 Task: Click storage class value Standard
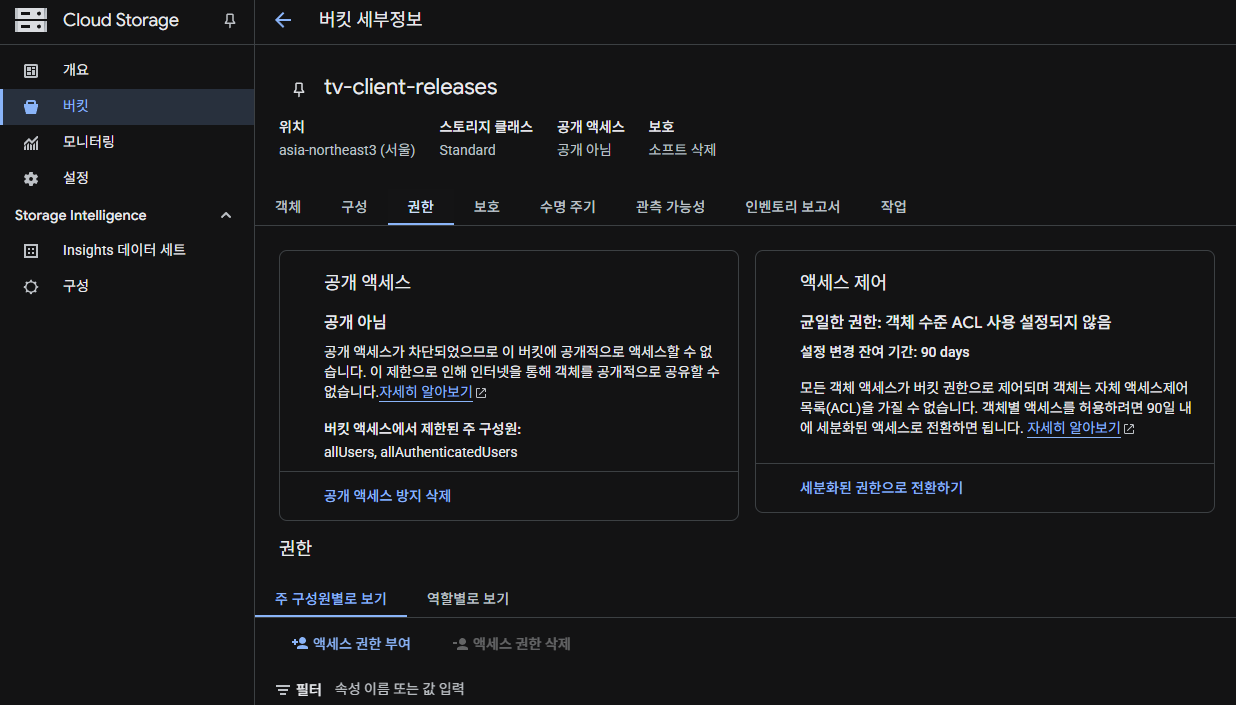click(x=467, y=150)
